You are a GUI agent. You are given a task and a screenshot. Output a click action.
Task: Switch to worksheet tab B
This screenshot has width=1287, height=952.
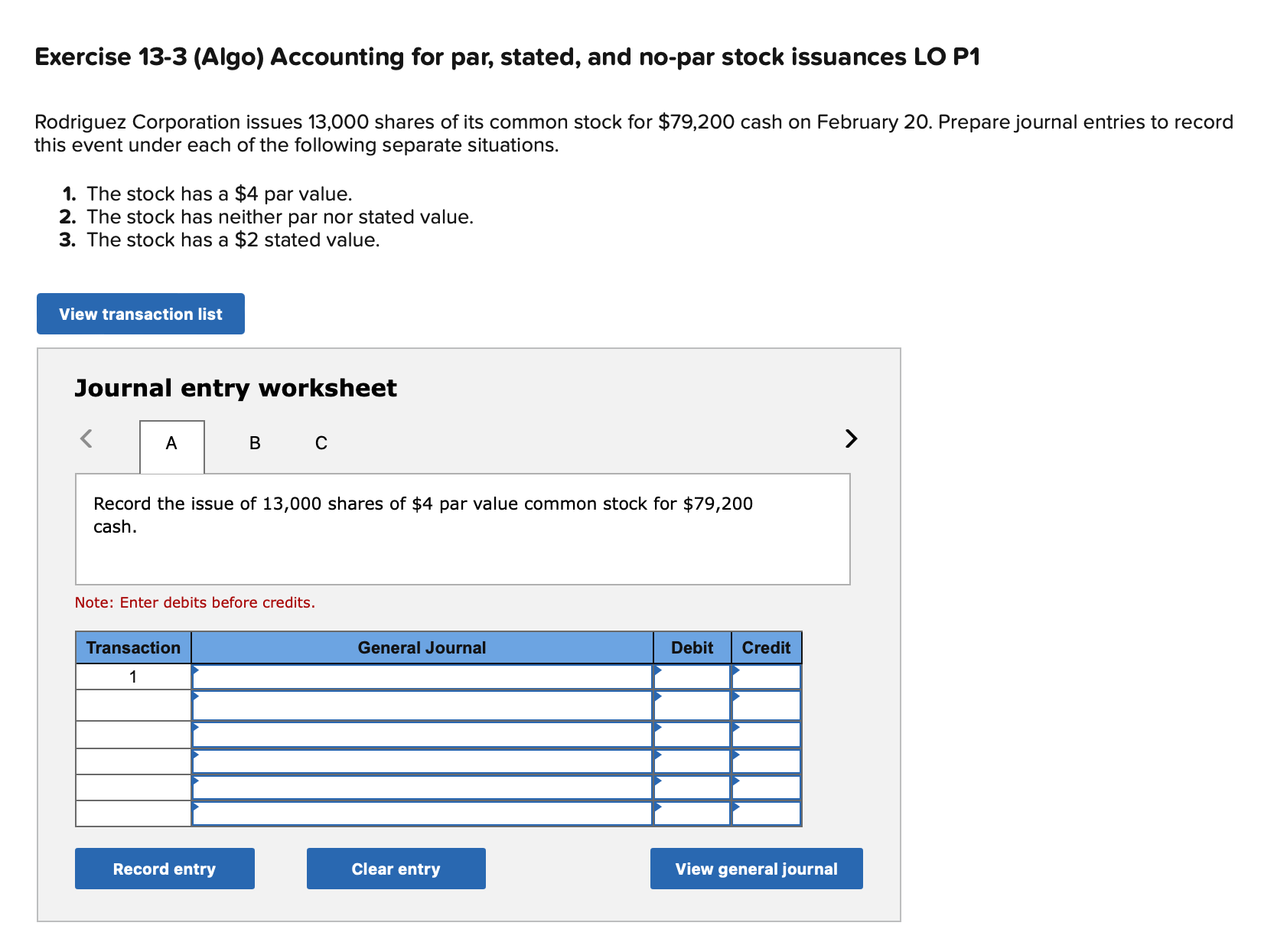(253, 442)
